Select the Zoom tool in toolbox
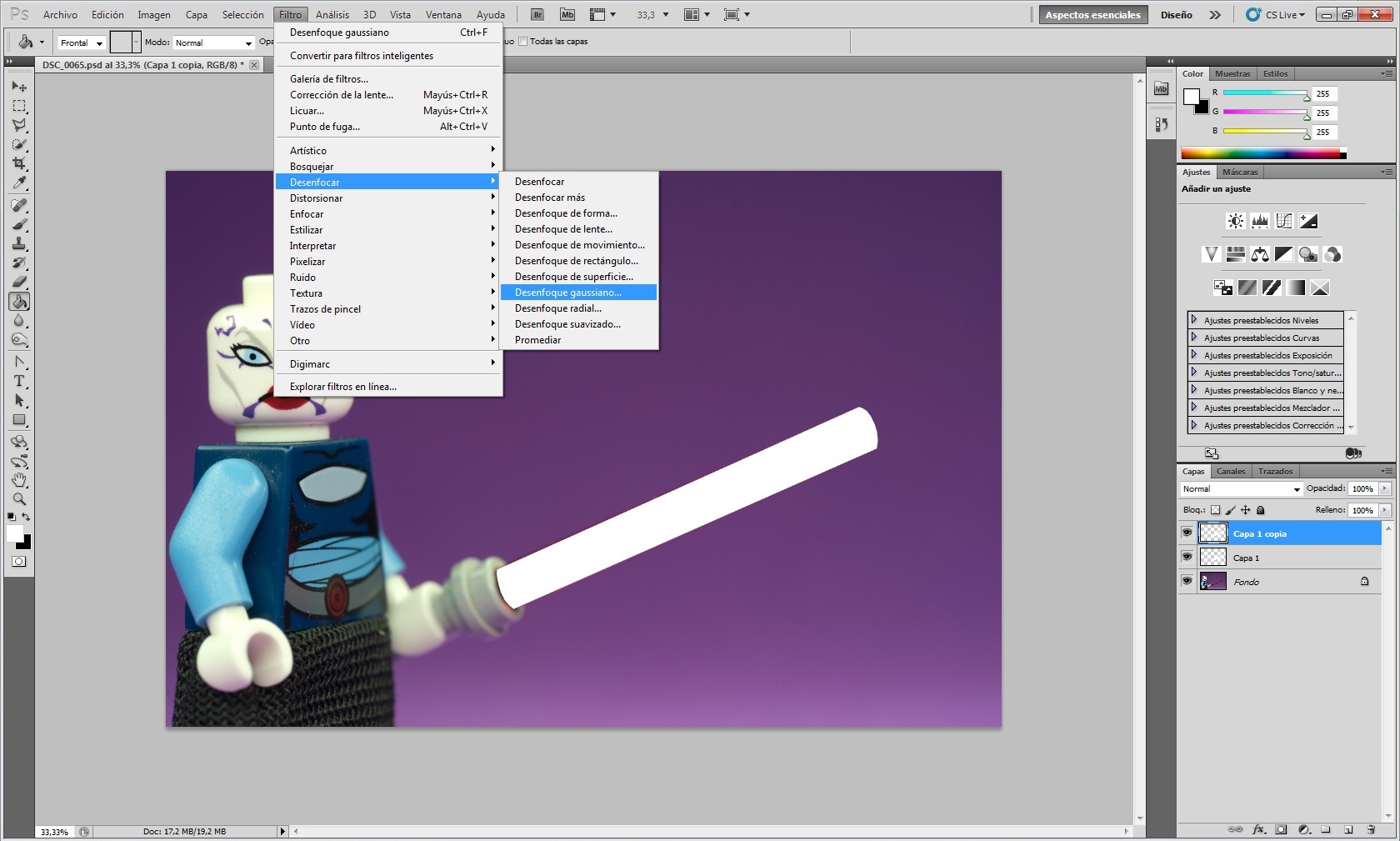The width and height of the screenshot is (1400, 841). (19, 499)
